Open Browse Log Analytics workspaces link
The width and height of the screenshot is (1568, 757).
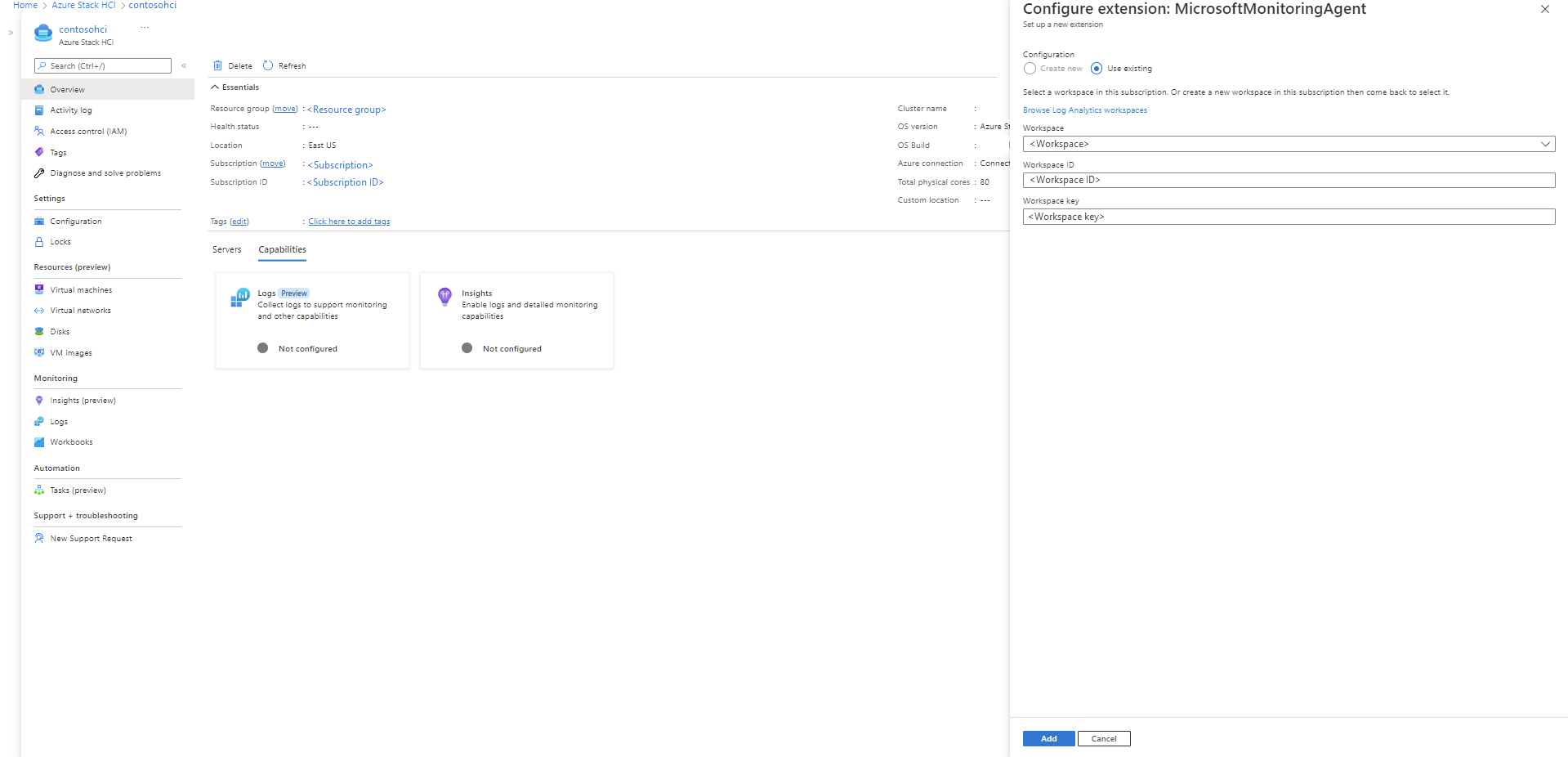click(1084, 110)
